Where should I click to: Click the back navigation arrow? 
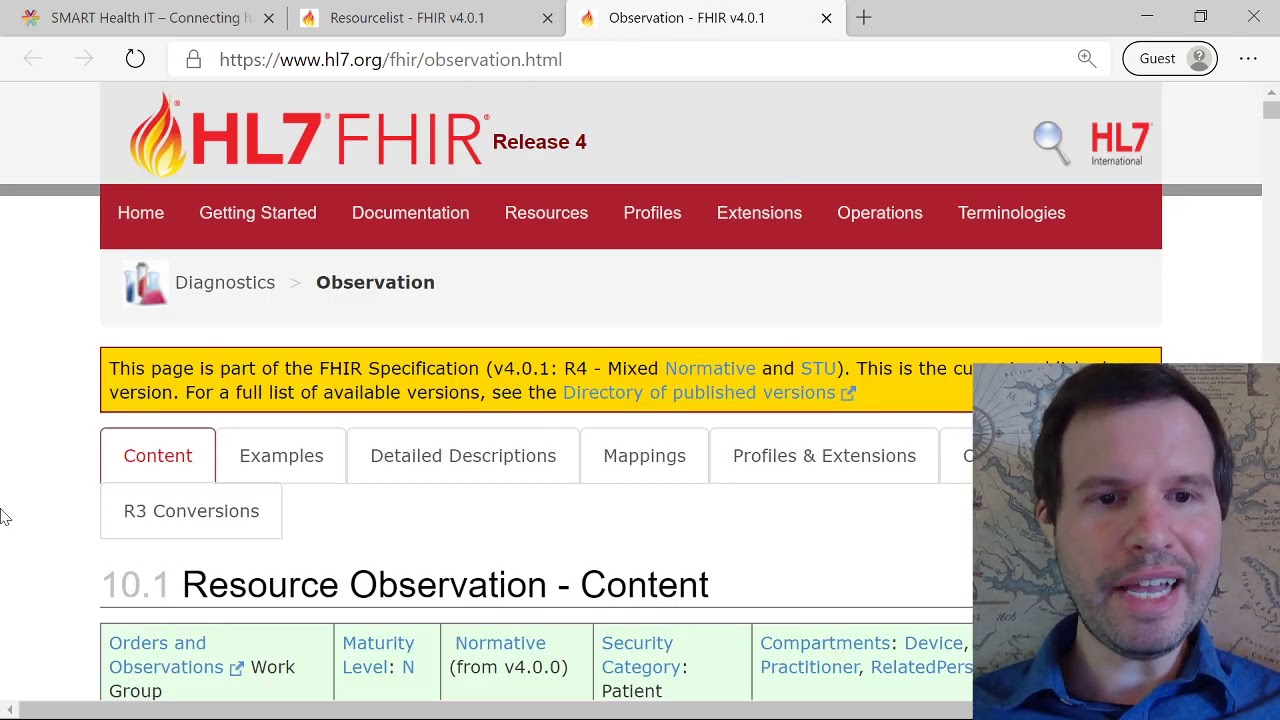(33, 59)
